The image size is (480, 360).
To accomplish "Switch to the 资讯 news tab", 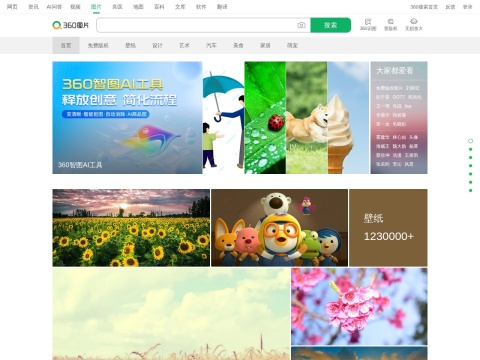I will (33, 7).
